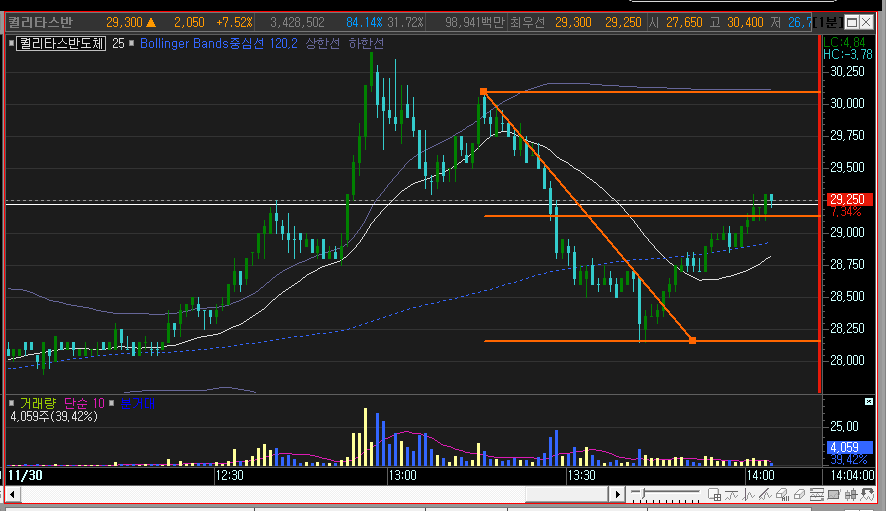Click the 30,250 price axis label
This screenshot has width=886, height=511.
click(x=847, y=71)
